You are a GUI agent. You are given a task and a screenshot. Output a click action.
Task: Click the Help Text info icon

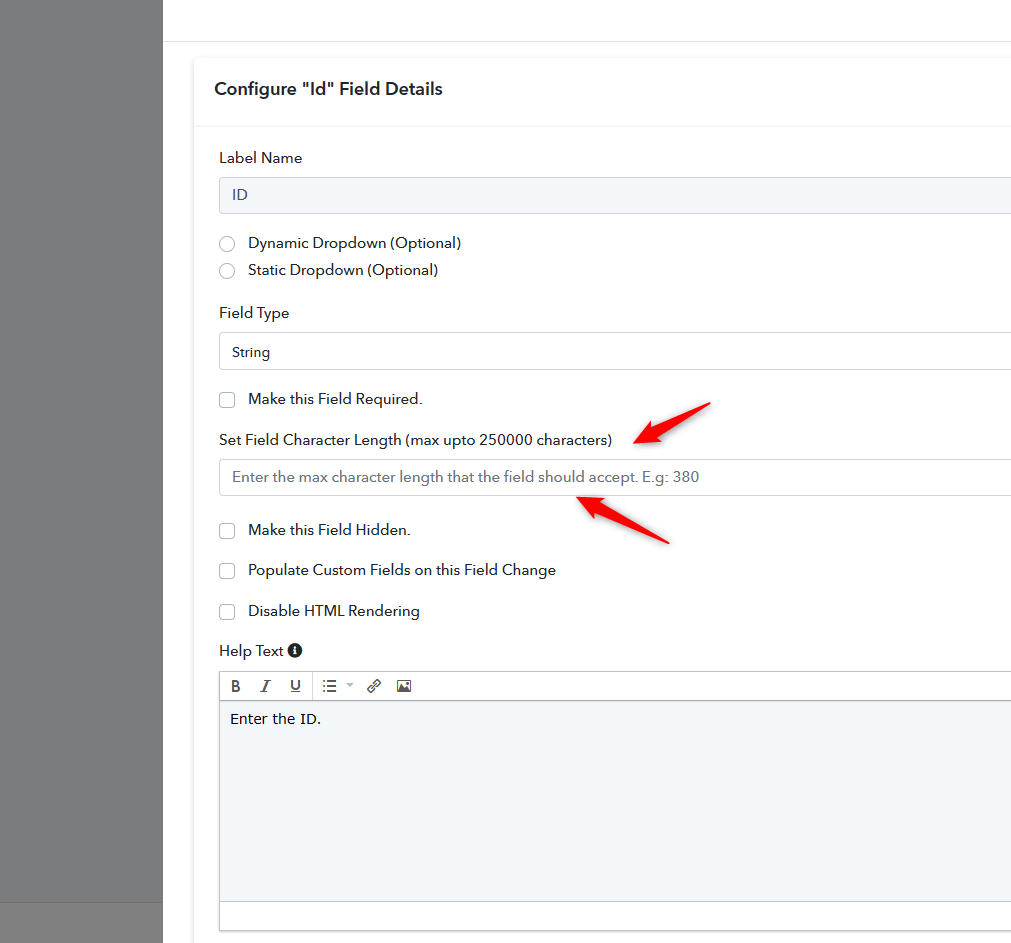pyautogui.click(x=295, y=650)
